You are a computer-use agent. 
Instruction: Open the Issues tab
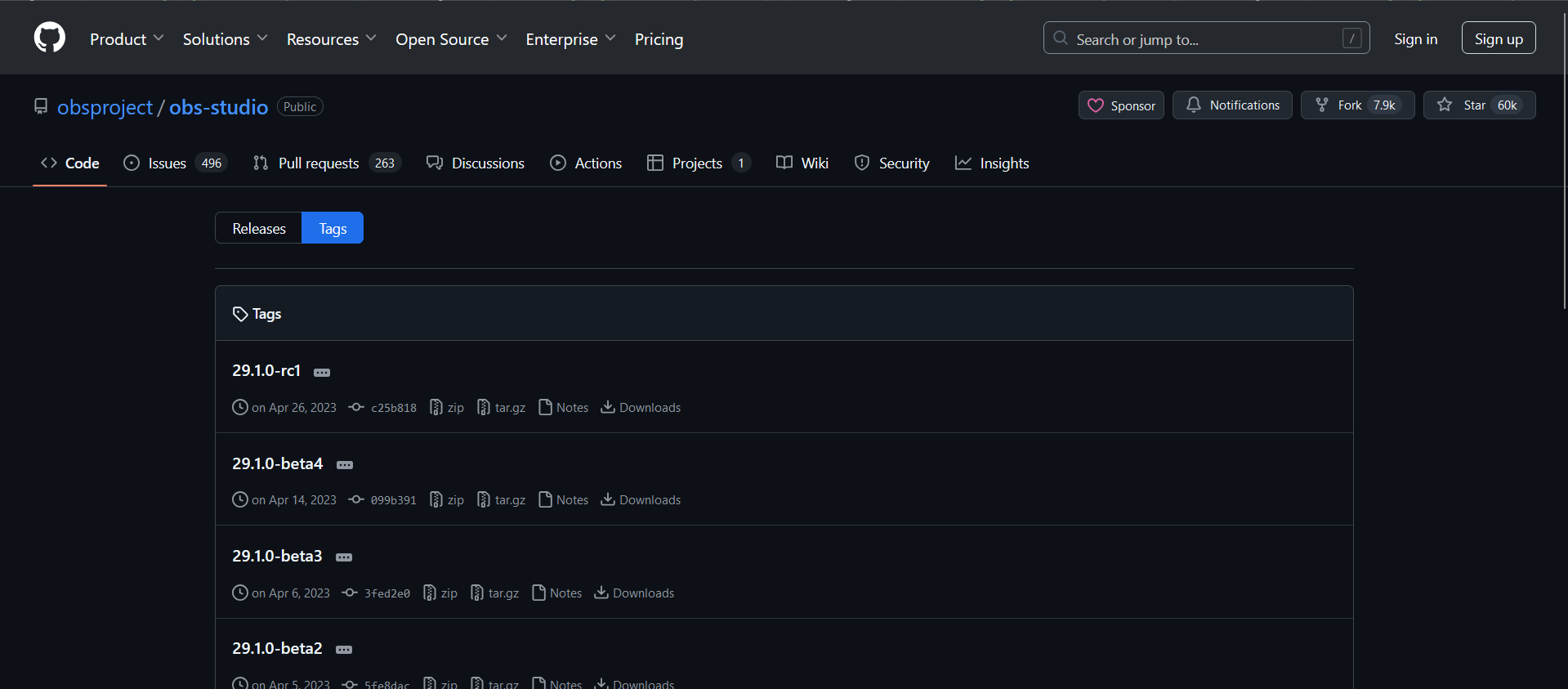click(175, 163)
